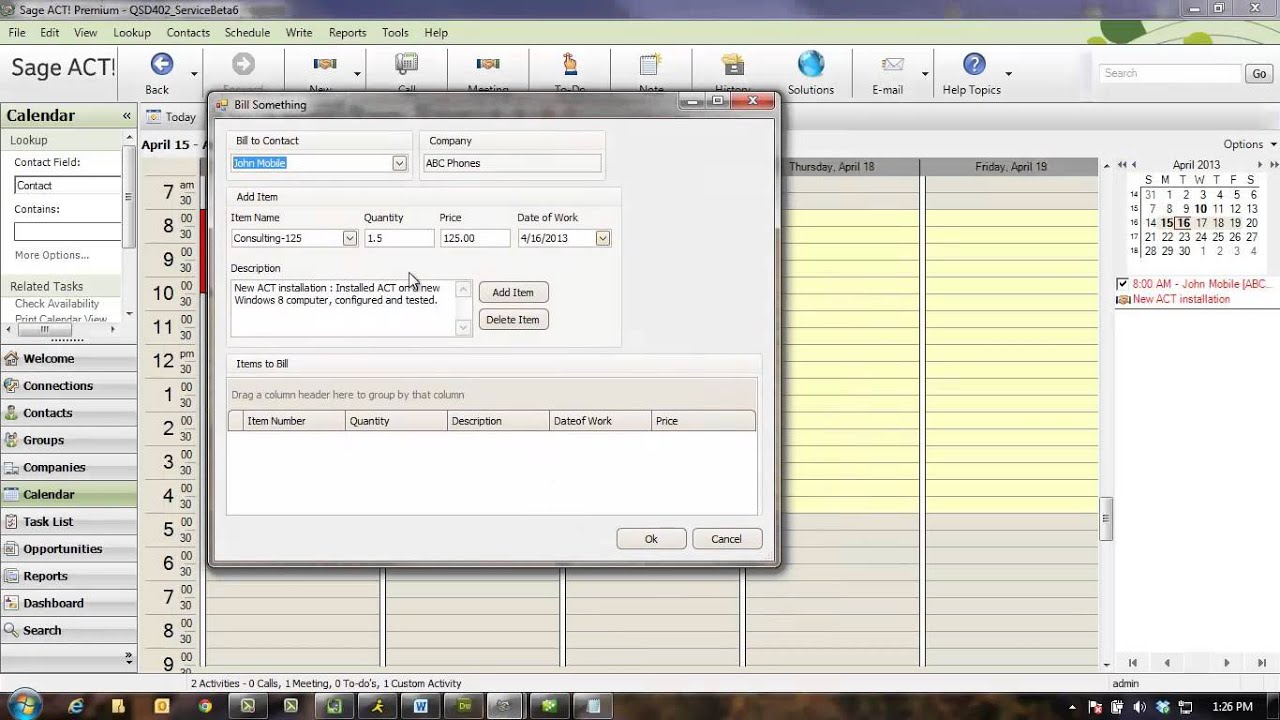Click the Price input field
The image size is (1280, 720).
coord(475,238)
